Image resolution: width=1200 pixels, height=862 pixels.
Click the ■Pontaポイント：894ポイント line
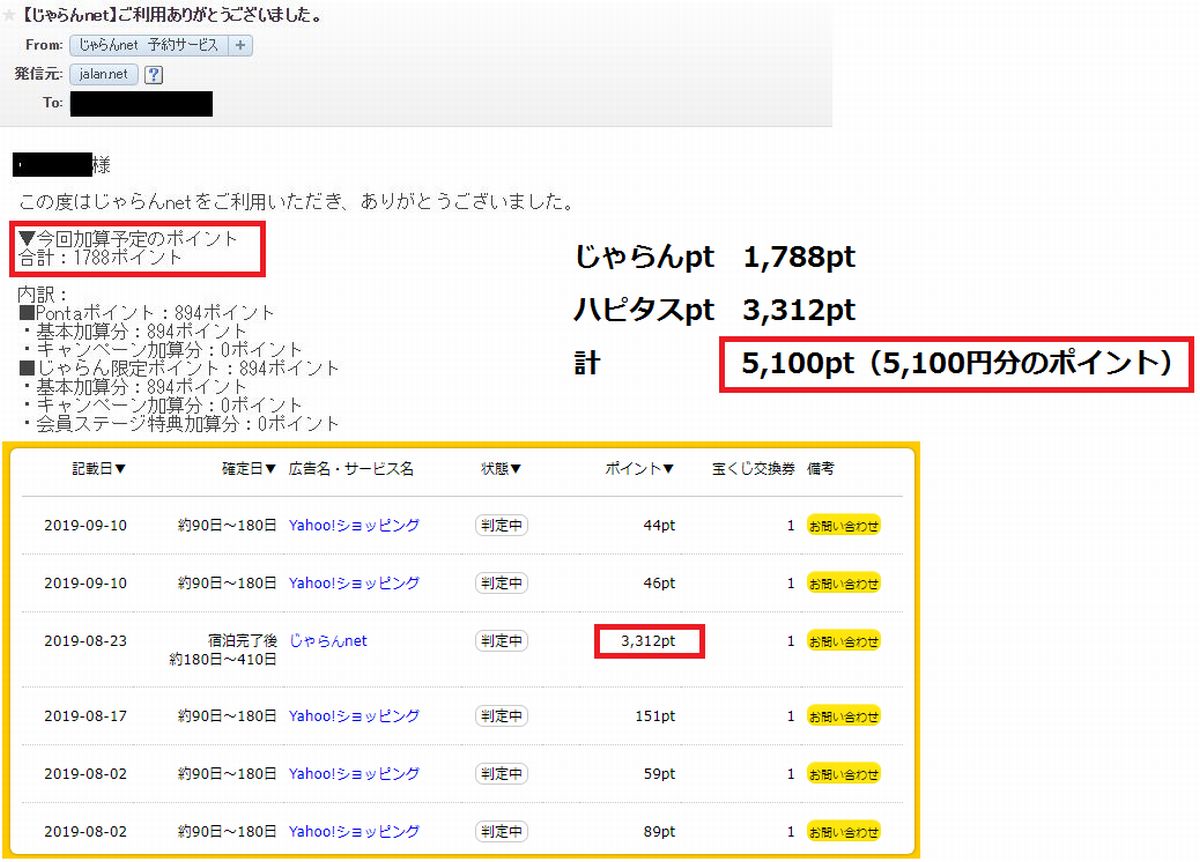pyautogui.click(x=146, y=313)
